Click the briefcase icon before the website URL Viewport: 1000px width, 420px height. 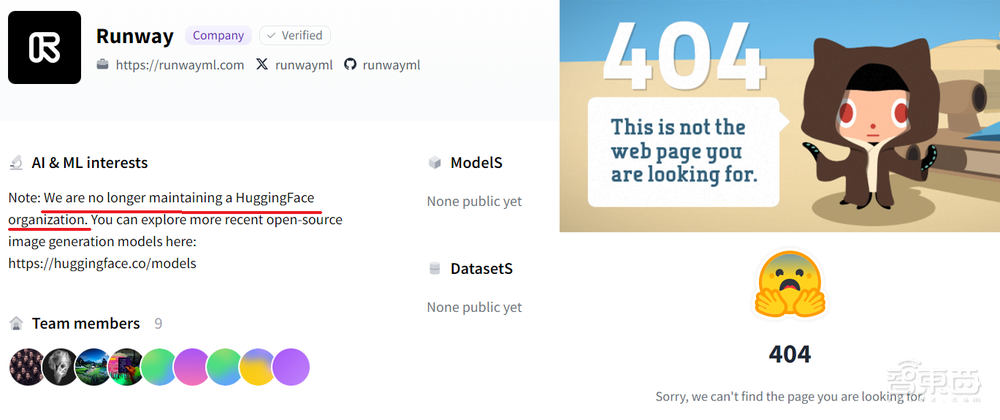point(102,64)
